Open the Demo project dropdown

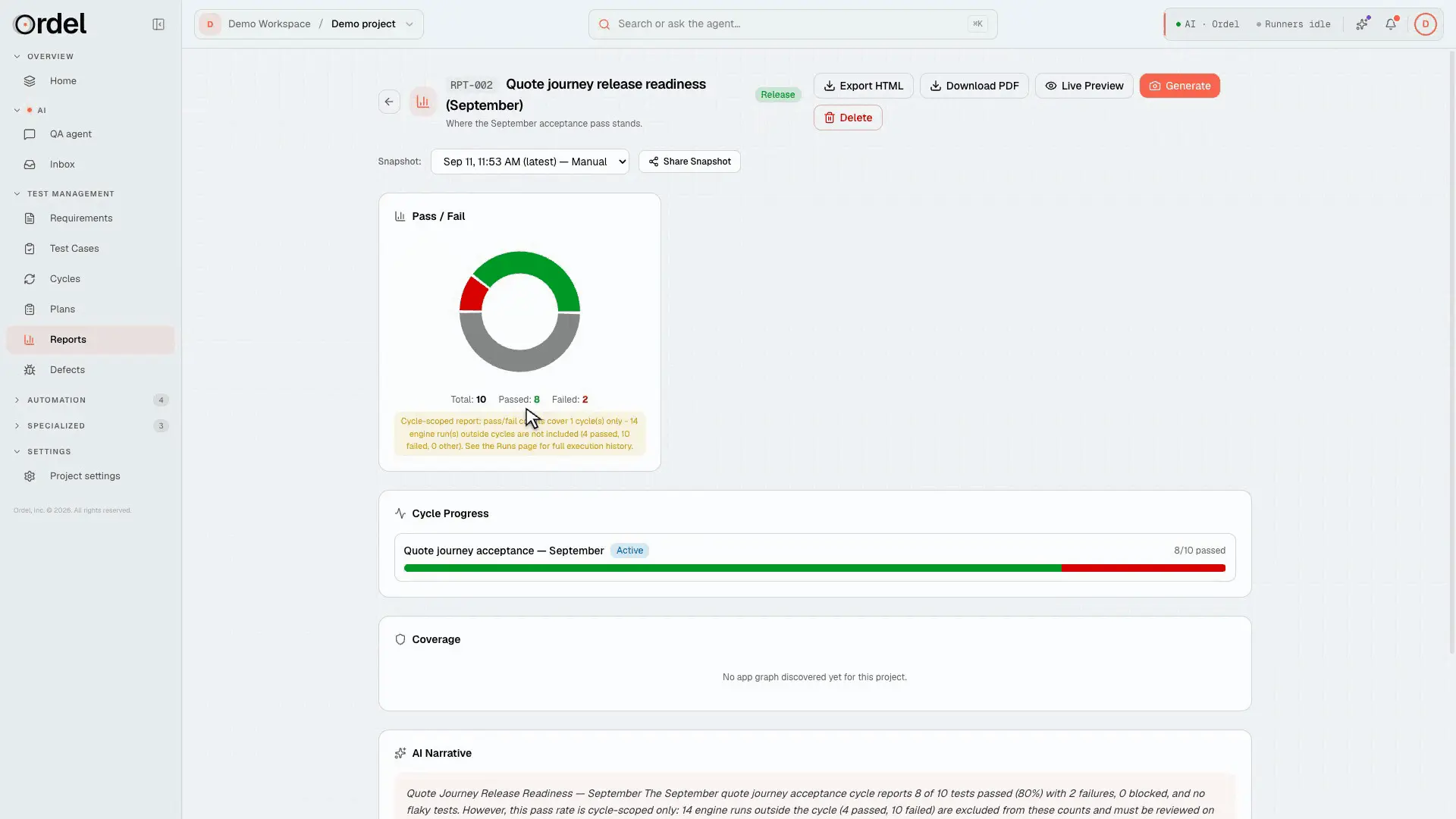[373, 24]
